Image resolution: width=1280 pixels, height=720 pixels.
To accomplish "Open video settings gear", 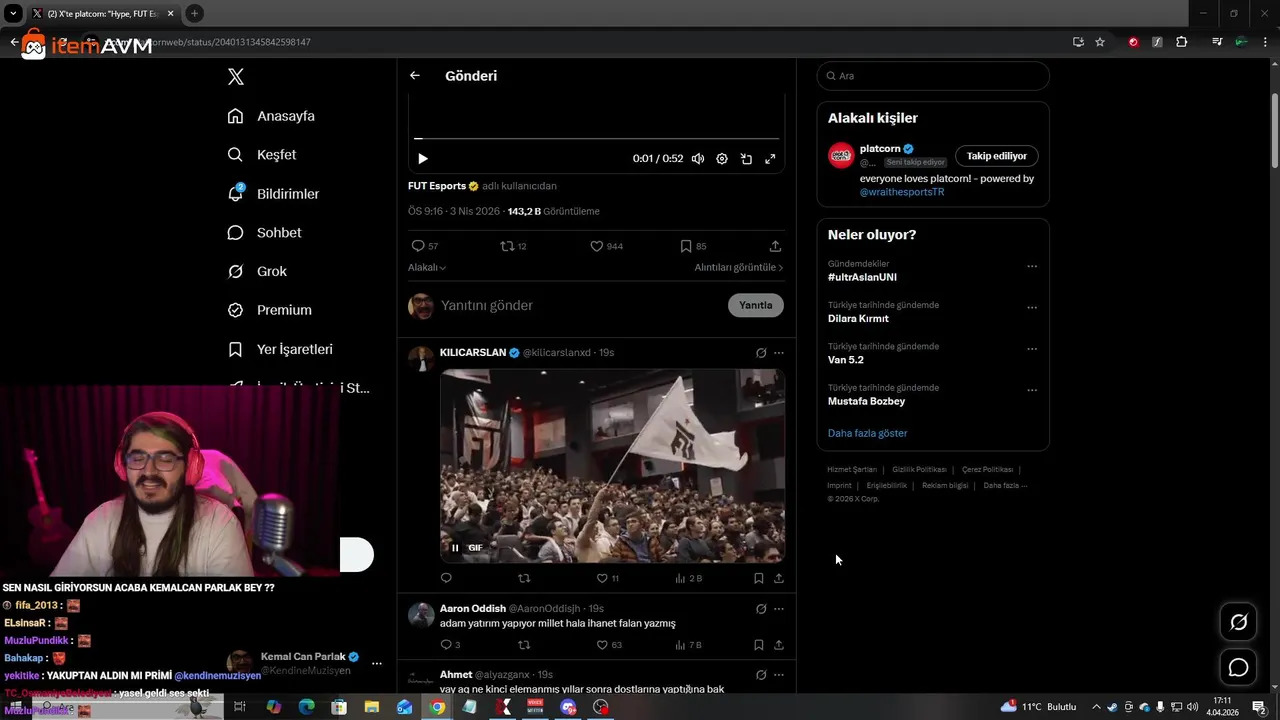I will [x=722, y=159].
